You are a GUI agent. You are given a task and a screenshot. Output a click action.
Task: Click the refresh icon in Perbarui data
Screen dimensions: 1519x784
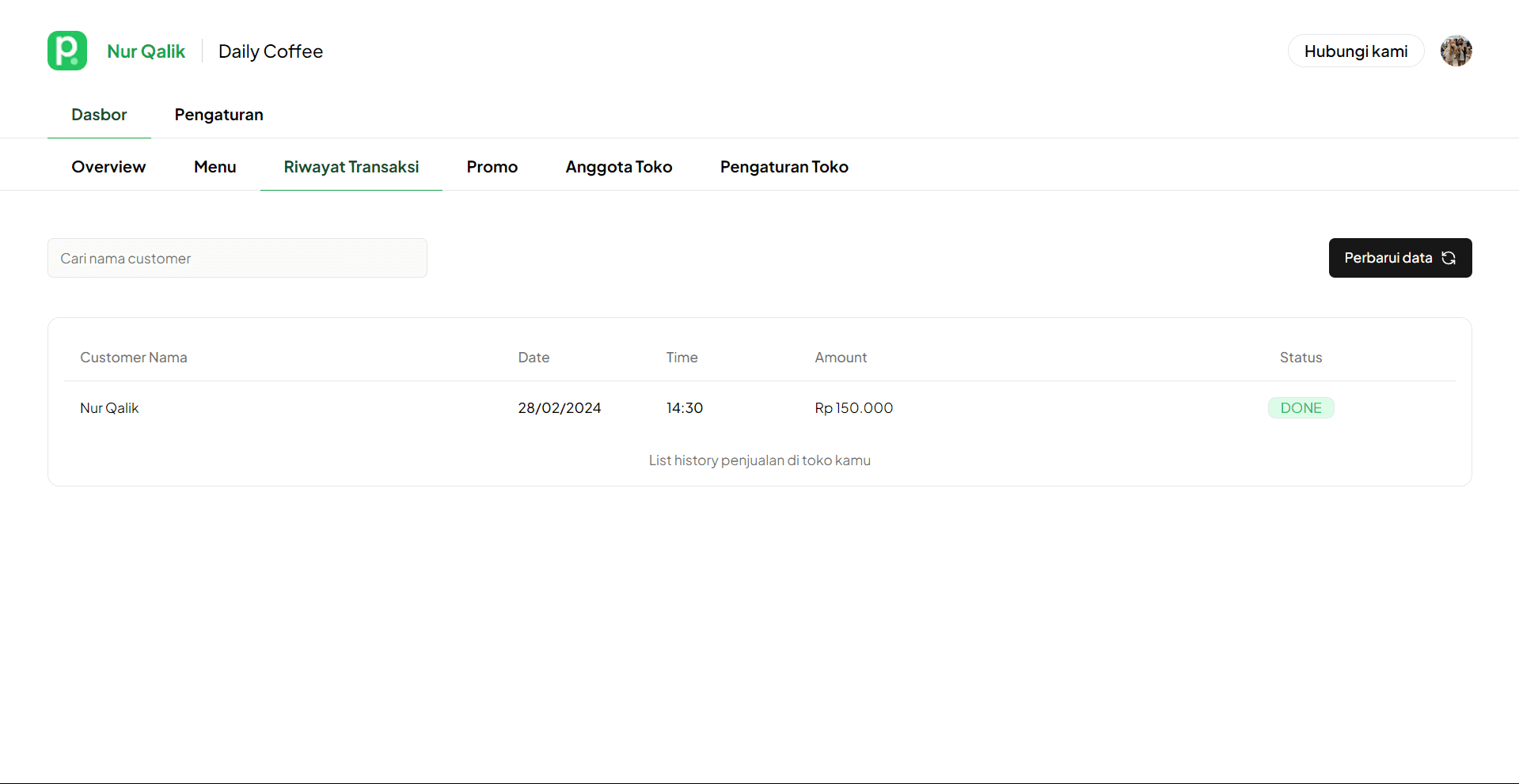pos(1449,258)
